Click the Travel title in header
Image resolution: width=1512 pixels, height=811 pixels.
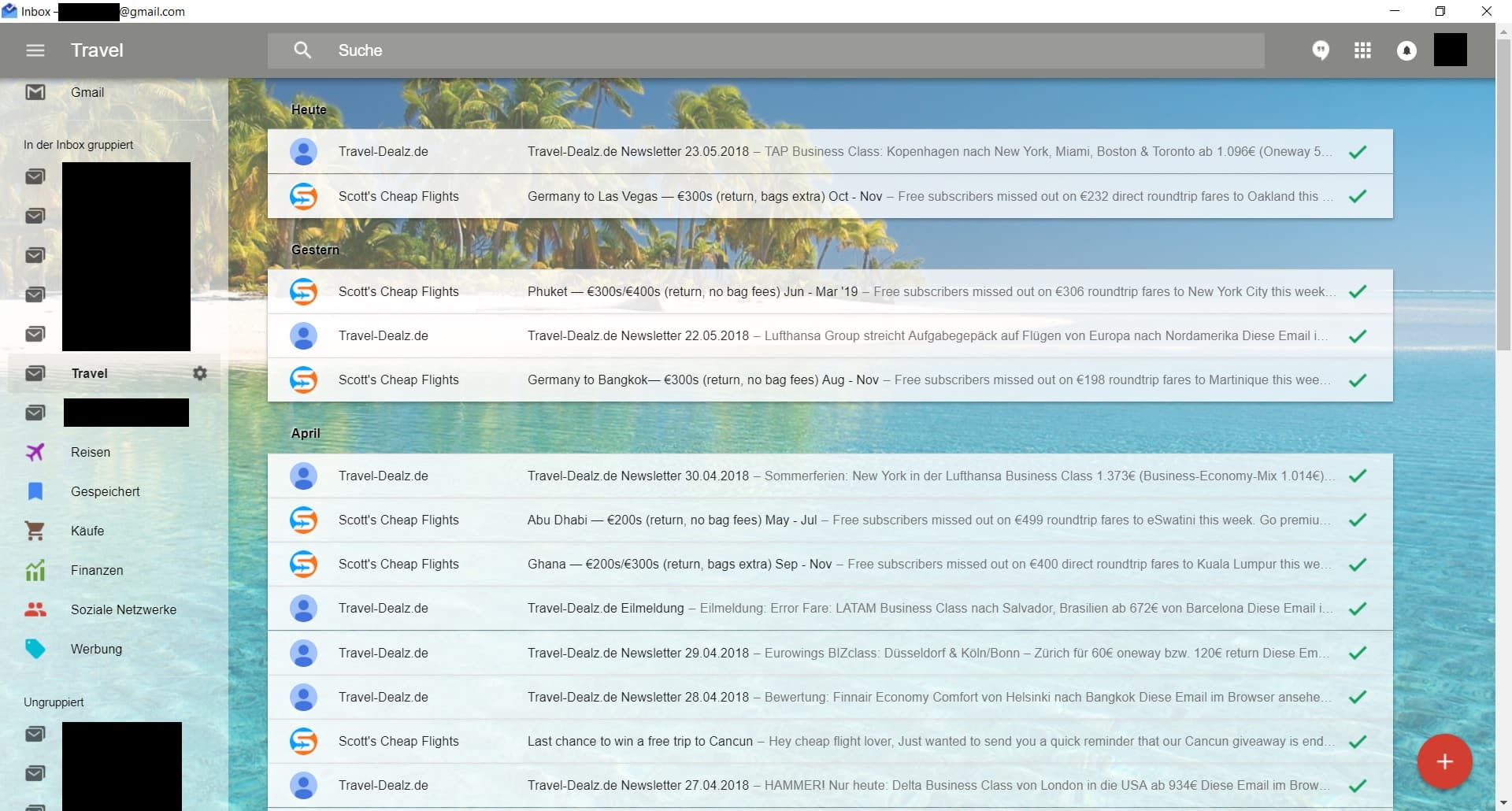point(97,50)
